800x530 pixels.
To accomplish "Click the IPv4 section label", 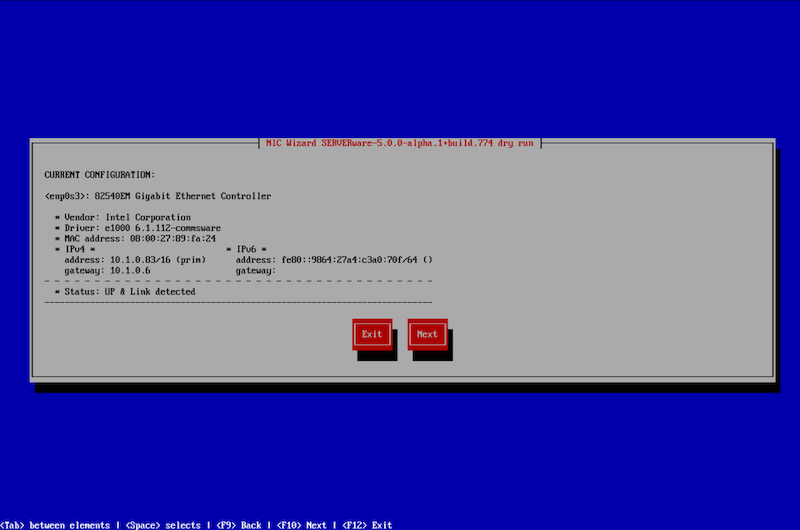I will tap(75, 249).
